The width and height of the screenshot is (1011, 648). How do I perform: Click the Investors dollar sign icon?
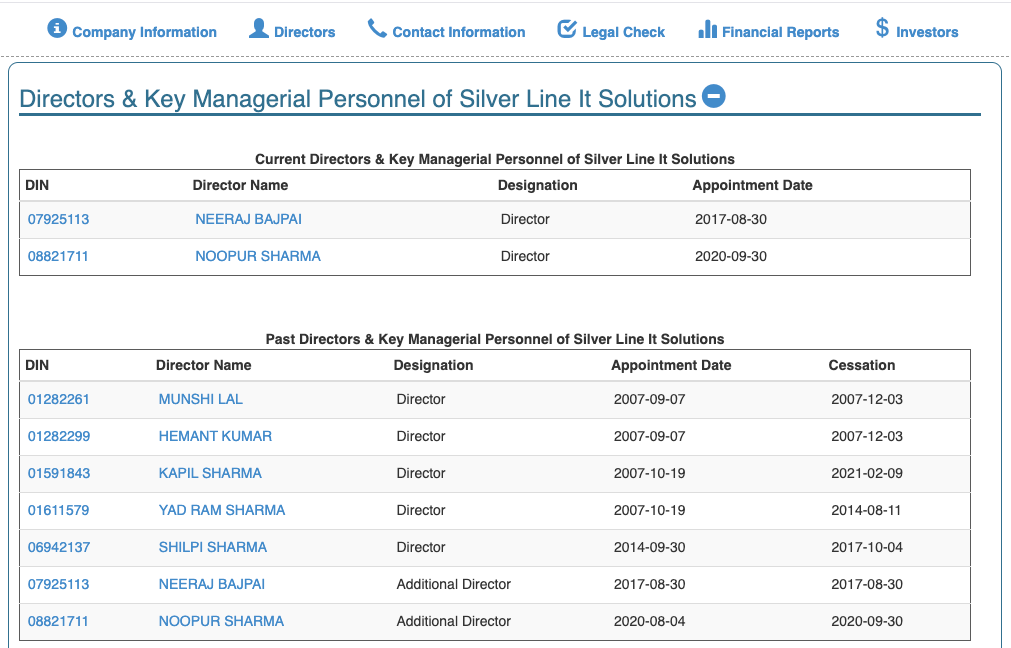click(x=882, y=28)
